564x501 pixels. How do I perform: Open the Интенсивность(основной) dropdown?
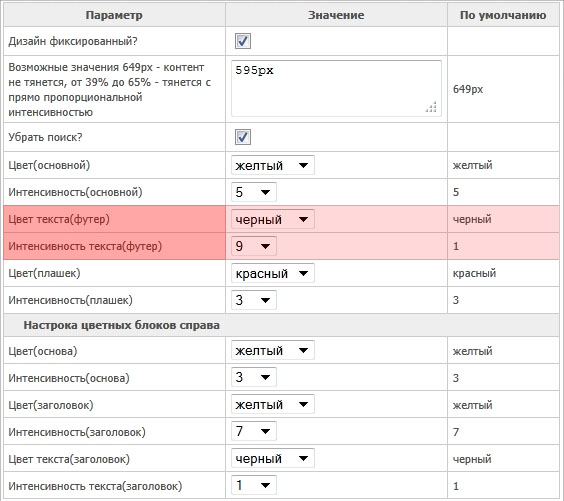click(x=254, y=192)
